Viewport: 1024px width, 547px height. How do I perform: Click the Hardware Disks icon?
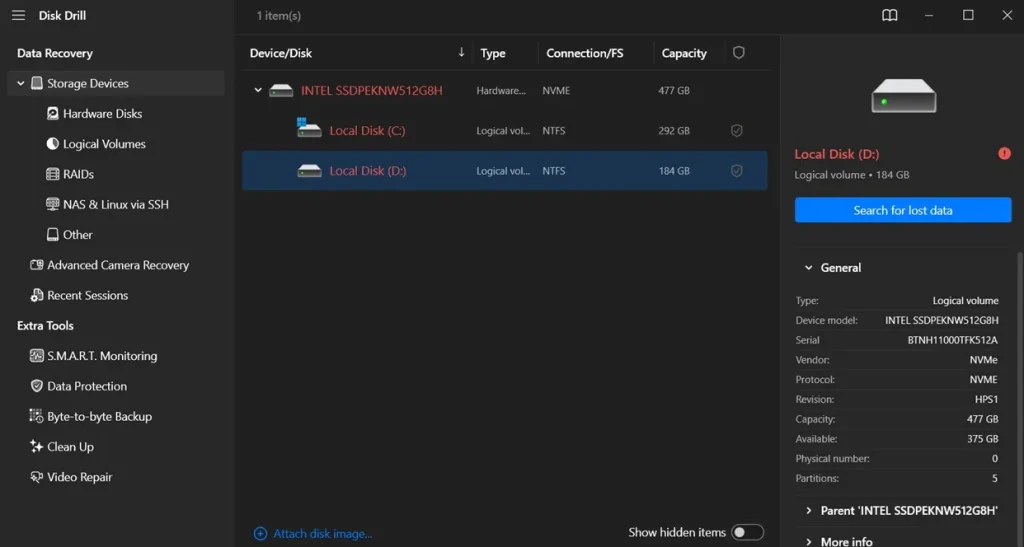point(52,114)
